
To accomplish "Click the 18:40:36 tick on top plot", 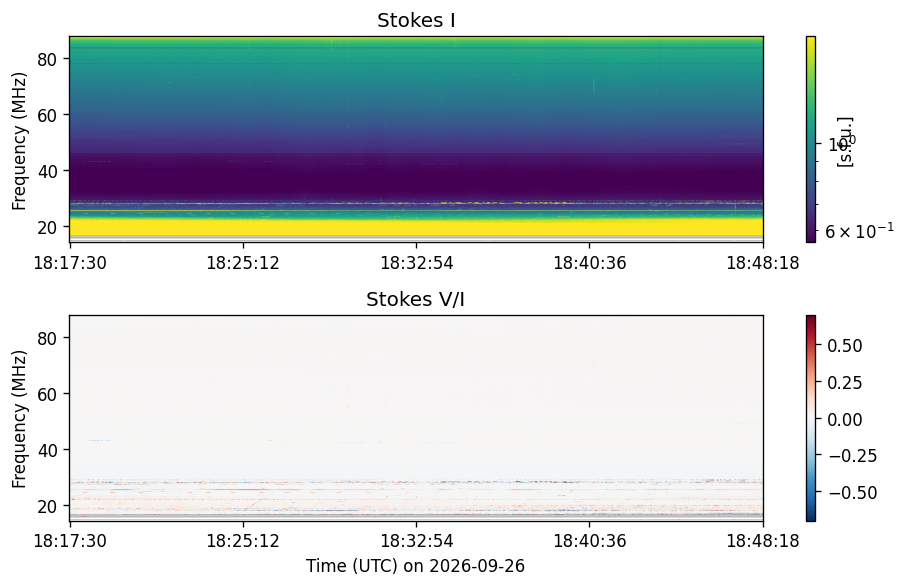I will coord(589,263).
